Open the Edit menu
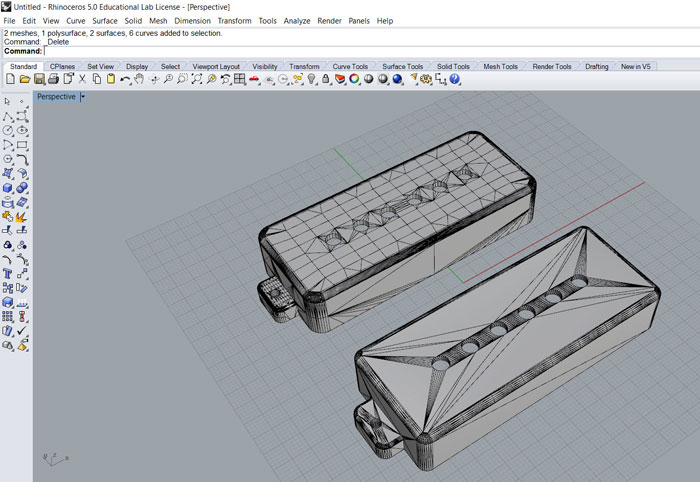 pos(29,21)
